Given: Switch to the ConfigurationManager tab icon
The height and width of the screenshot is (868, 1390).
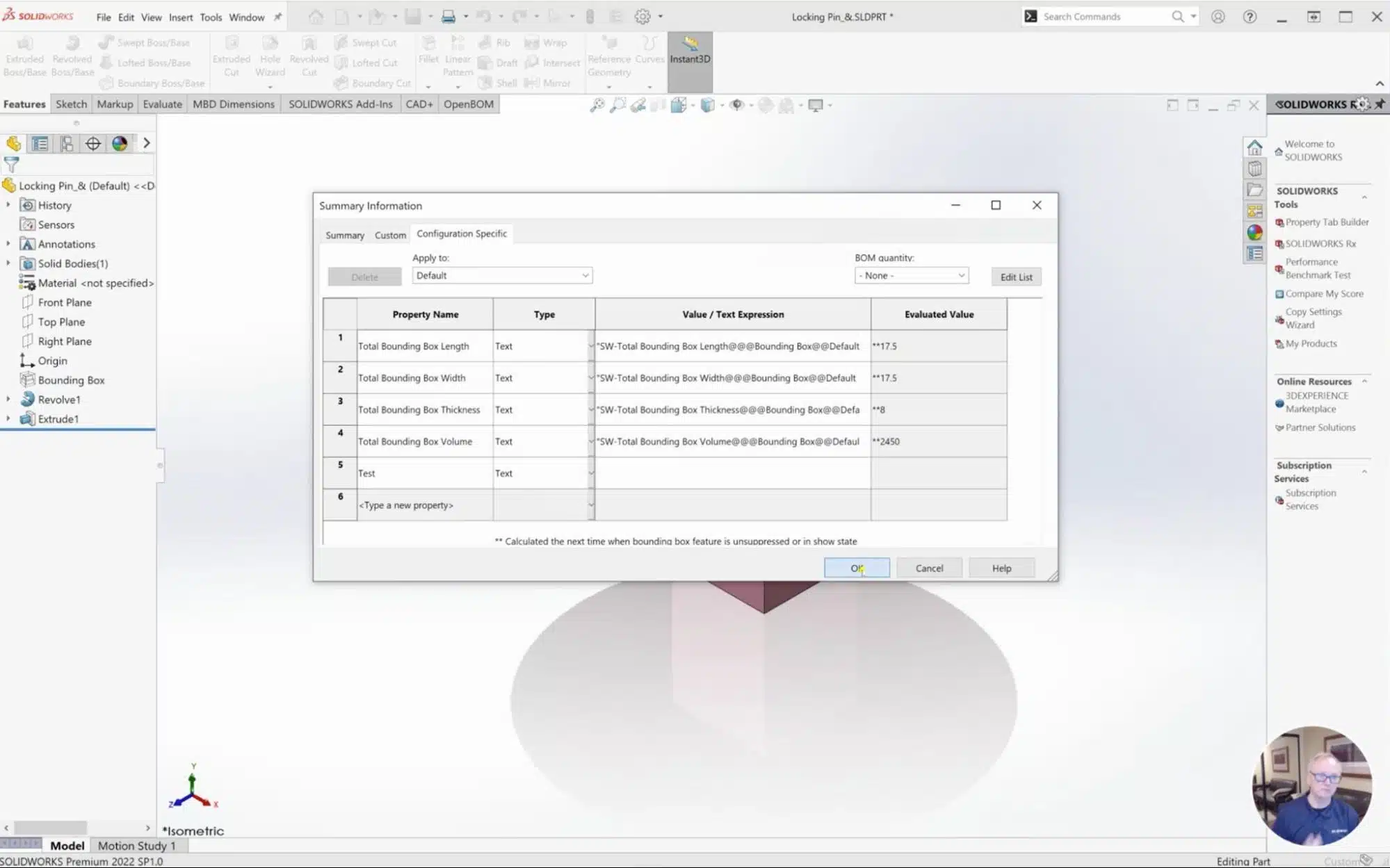Looking at the screenshot, I should tap(66, 143).
